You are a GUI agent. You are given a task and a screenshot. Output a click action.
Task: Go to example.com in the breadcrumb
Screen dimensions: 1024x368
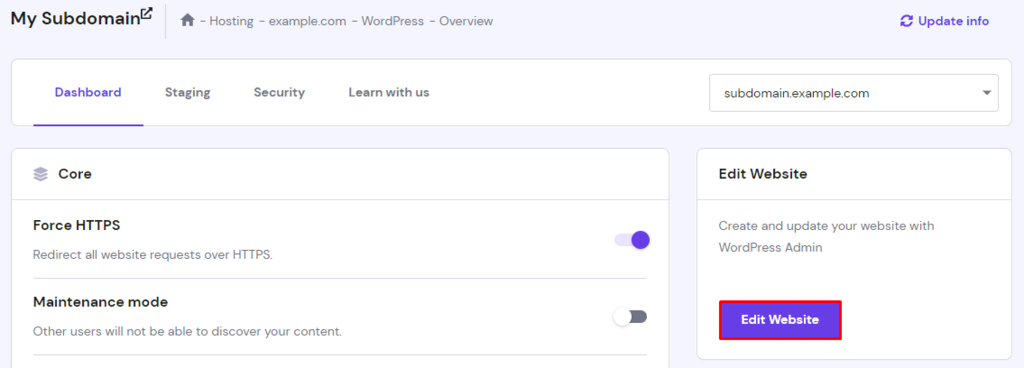(307, 21)
